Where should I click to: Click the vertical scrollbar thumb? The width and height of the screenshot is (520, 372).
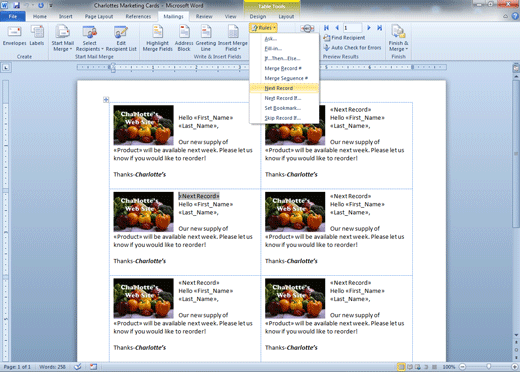coord(515,153)
